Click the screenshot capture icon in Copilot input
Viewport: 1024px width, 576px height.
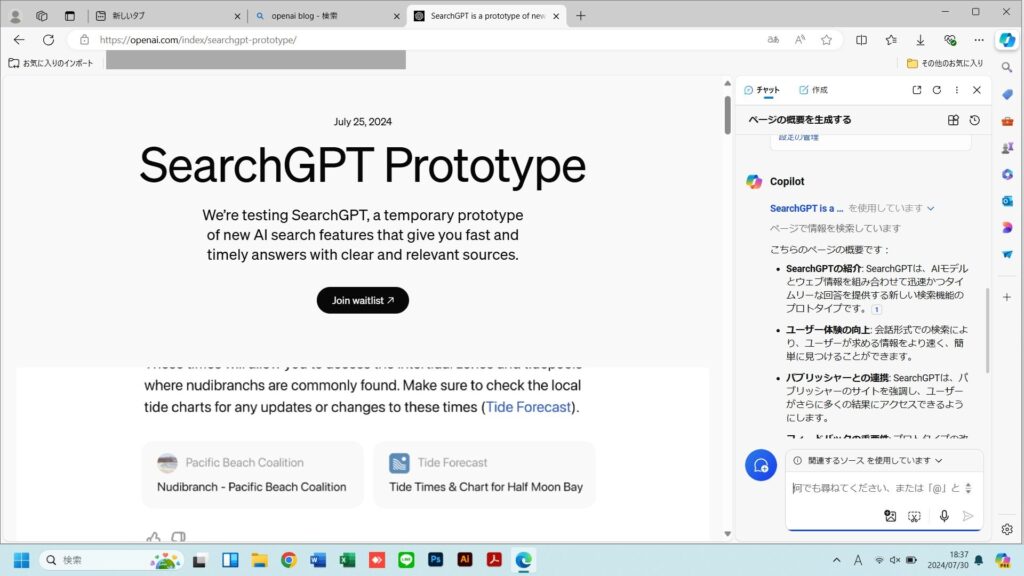tap(913, 515)
